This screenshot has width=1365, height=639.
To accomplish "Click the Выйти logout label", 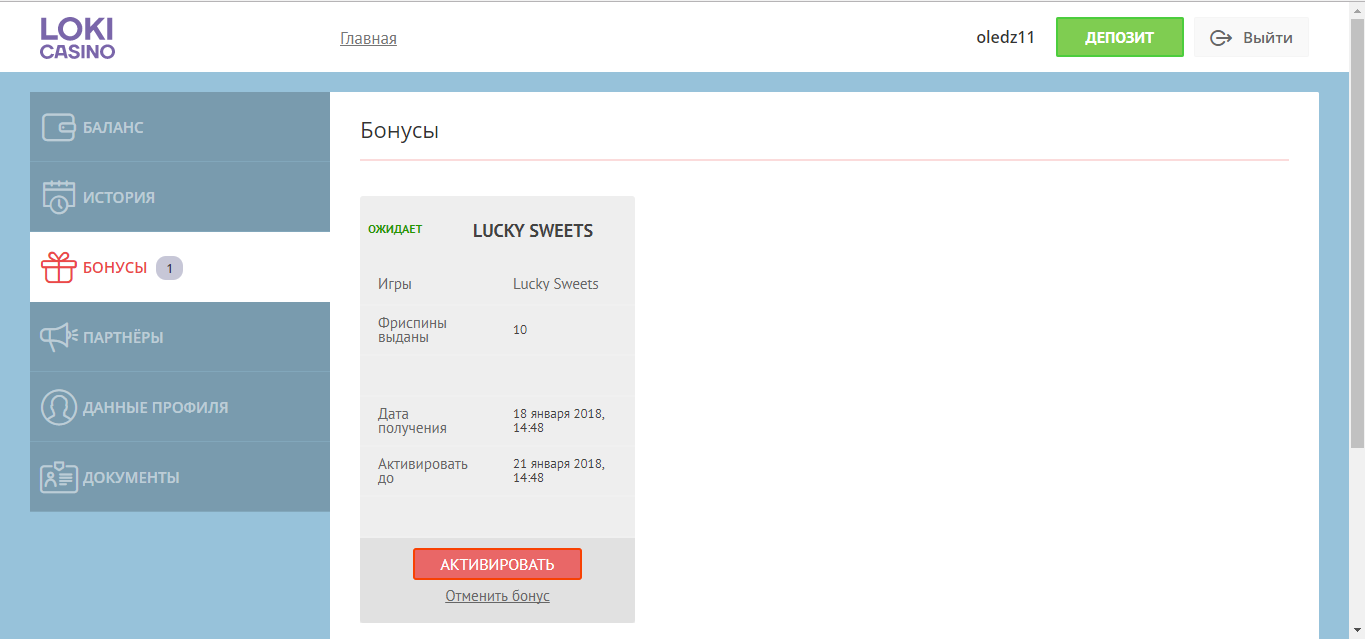I will 1268,38.
